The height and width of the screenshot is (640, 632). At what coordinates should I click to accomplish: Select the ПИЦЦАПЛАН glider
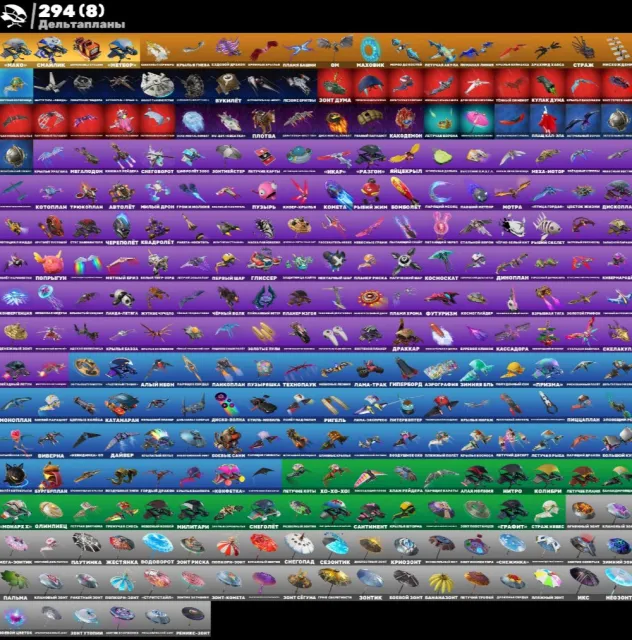(583, 406)
